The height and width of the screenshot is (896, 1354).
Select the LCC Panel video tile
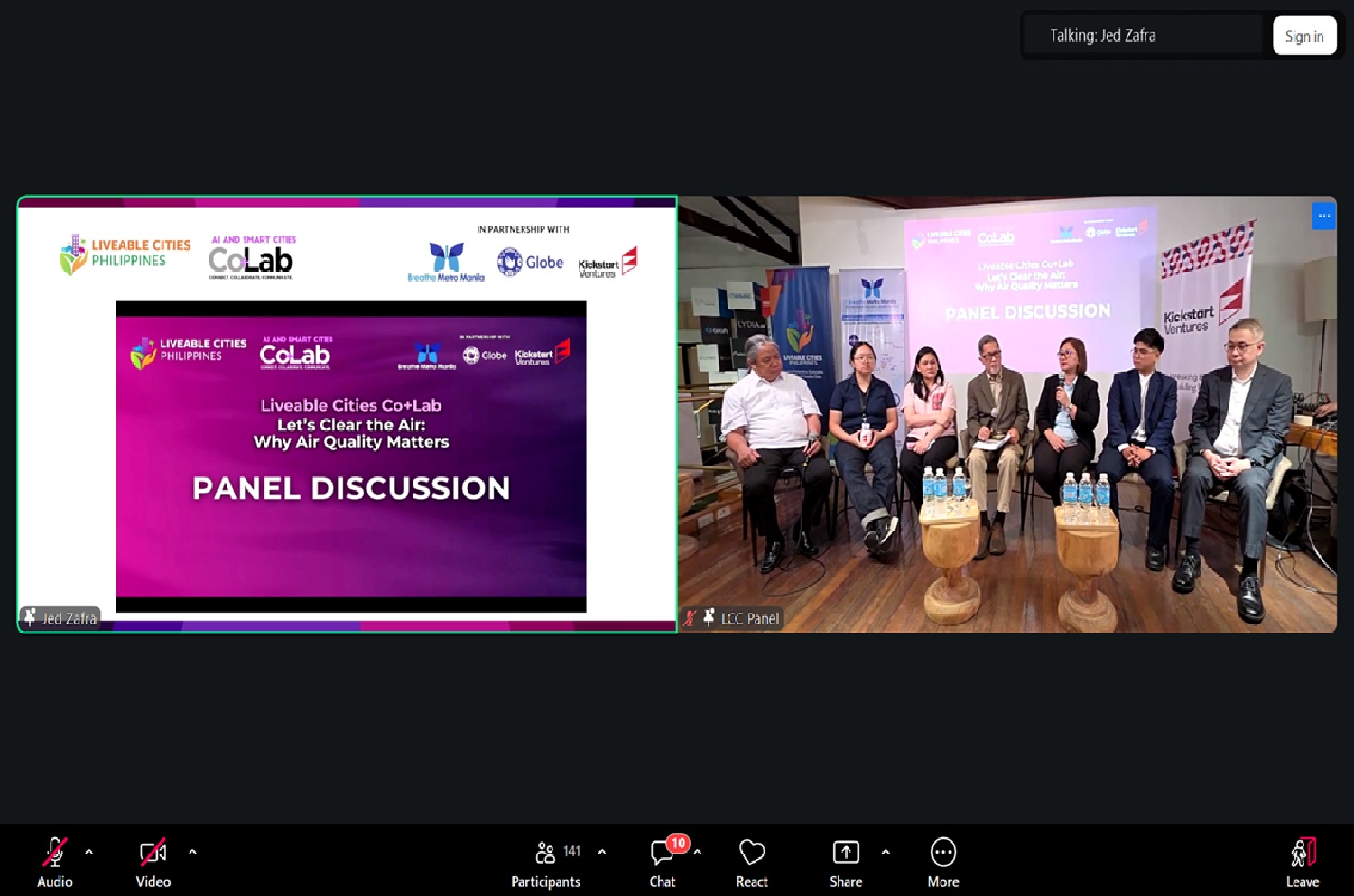[x=1006, y=415]
